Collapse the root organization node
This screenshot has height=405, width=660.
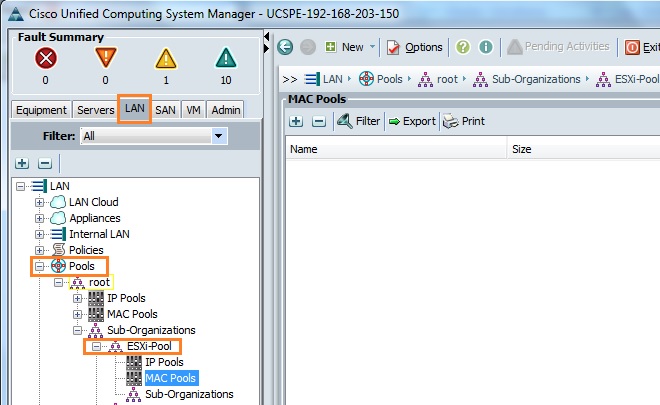pyautogui.click(x=59, y=282)
